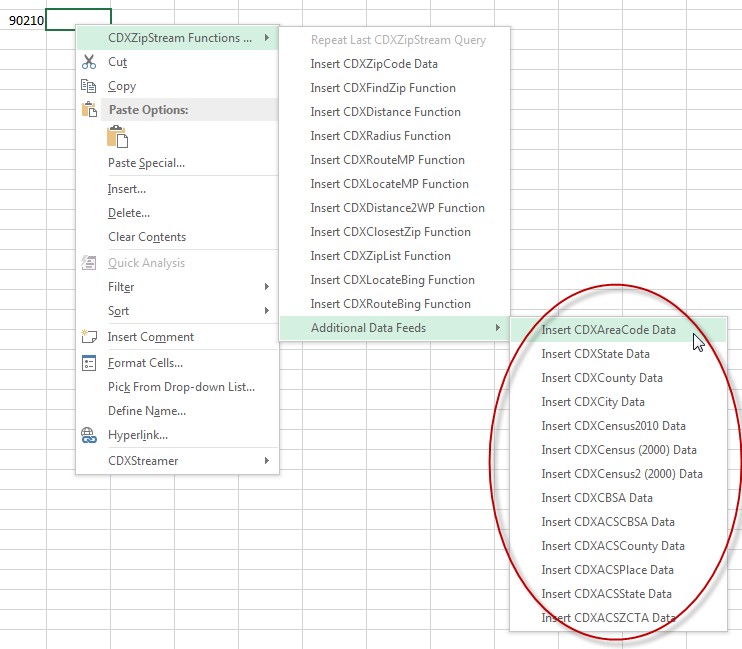742x649 pixels.
Task: Select Insert CDXACSPlace Data
Action: (x=618, y=570)
